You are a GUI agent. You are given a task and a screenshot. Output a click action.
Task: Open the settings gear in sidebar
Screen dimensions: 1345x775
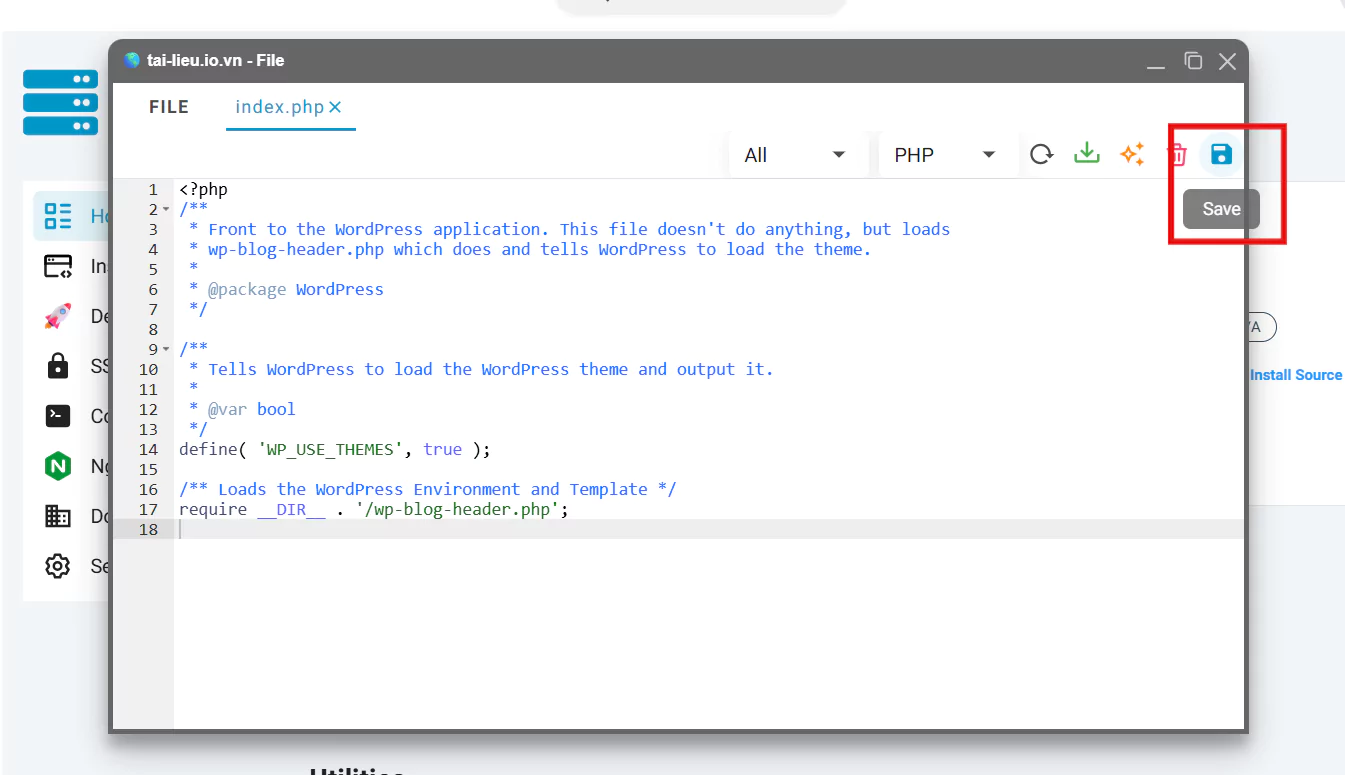click(x=58, y=566)
